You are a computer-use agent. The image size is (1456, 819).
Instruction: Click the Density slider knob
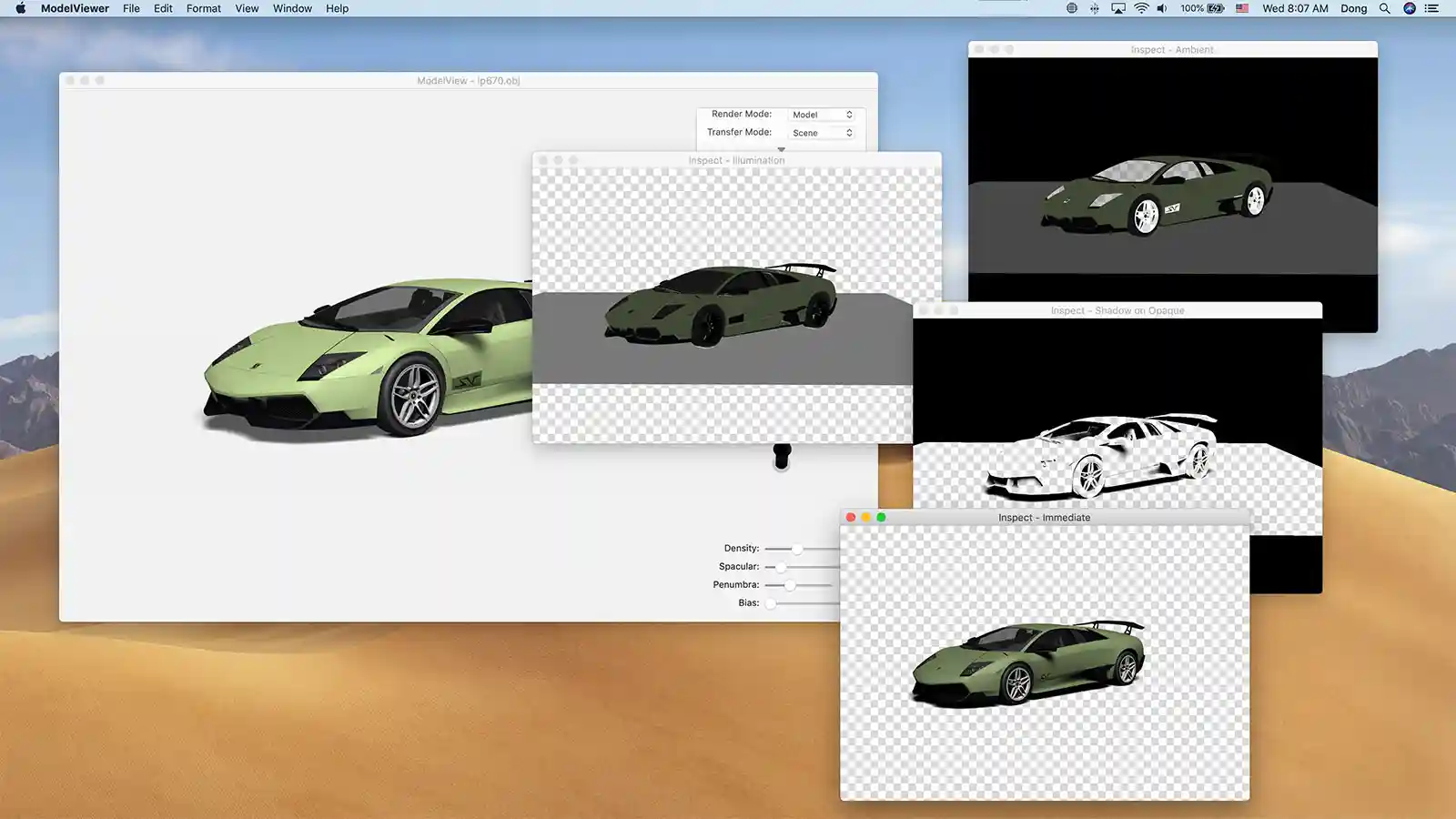coord(797,549)
